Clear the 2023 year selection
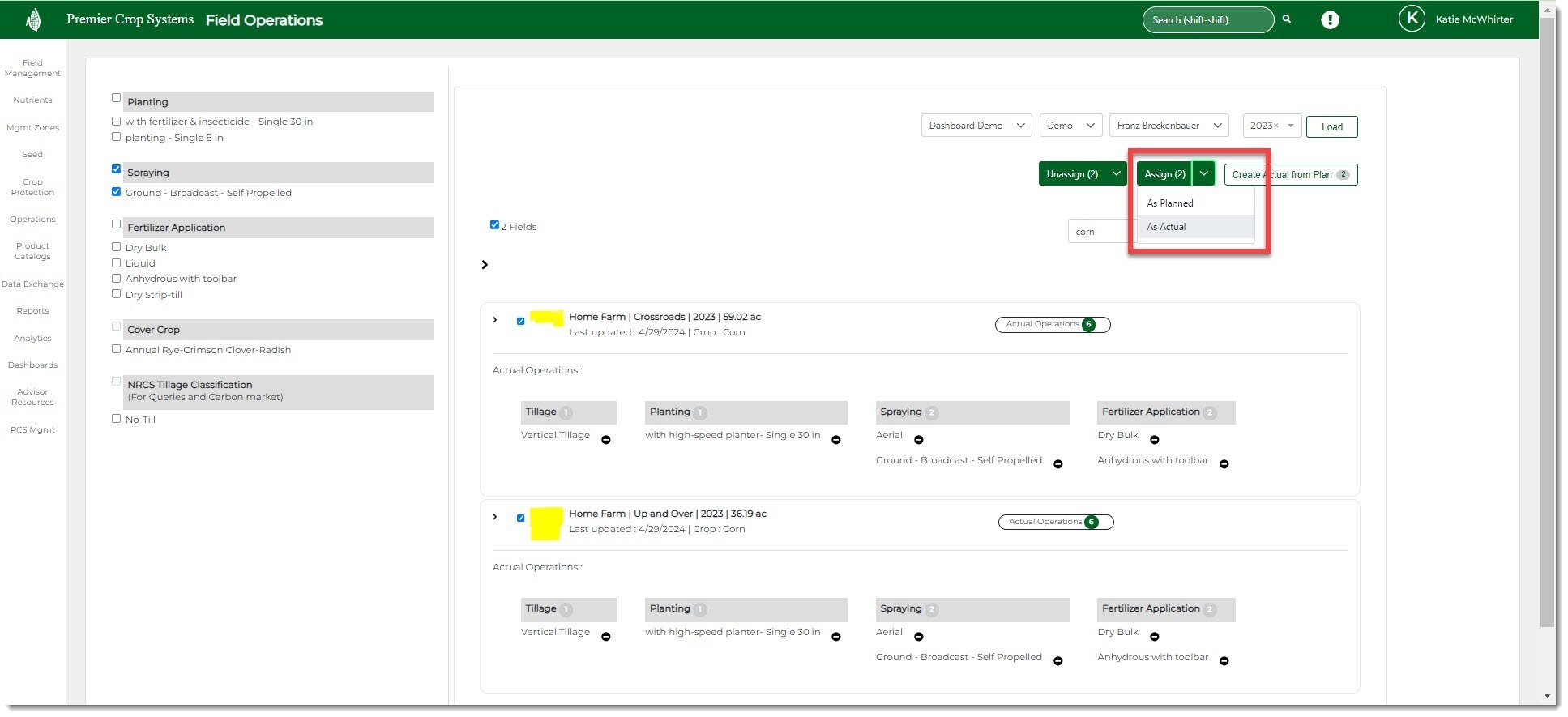The image size is (1568, 717). [1275, 126]
